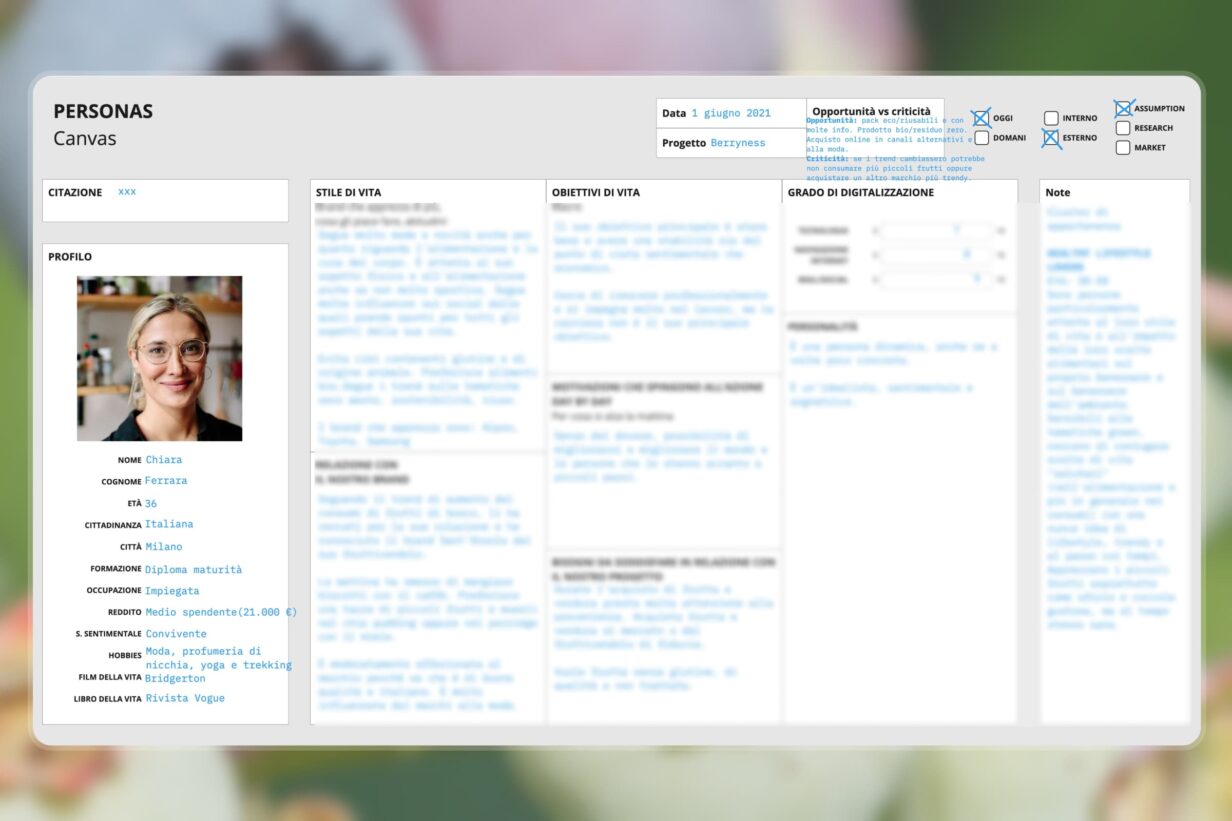The width and height of the screenshot is (1232, 821).
Task: Select the city value 'Milano'
Action: click(x=163, y=547)
